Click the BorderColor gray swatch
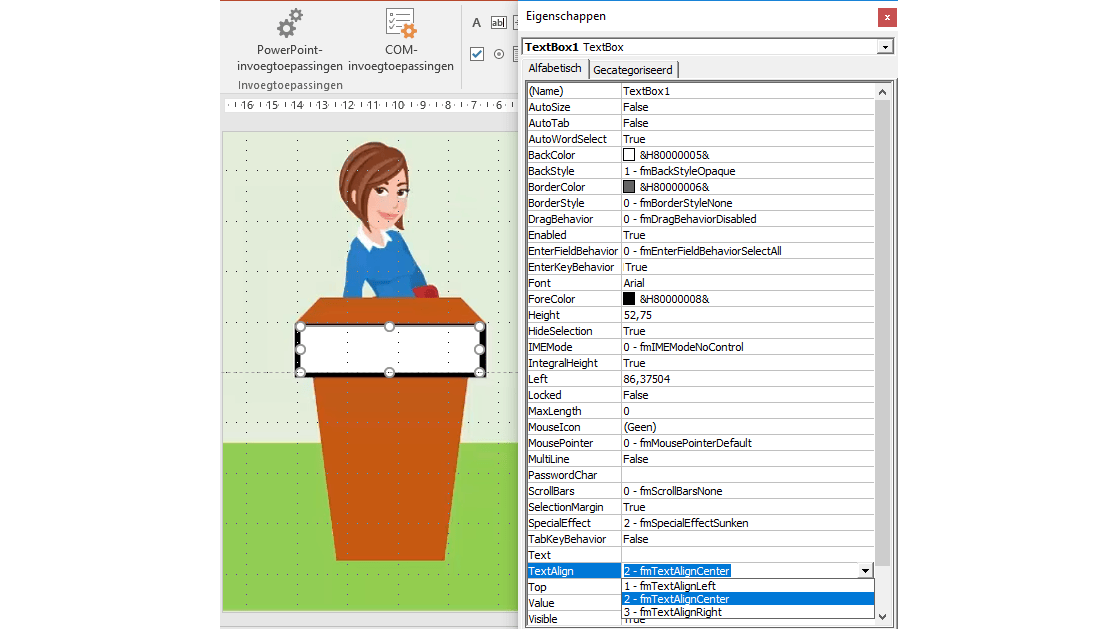This screenshot has height=629, width=1118. click(629, 187)
